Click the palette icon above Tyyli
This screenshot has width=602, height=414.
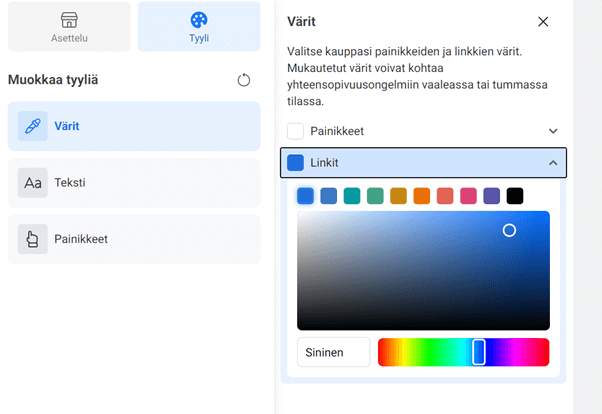(x=199, y=20)
